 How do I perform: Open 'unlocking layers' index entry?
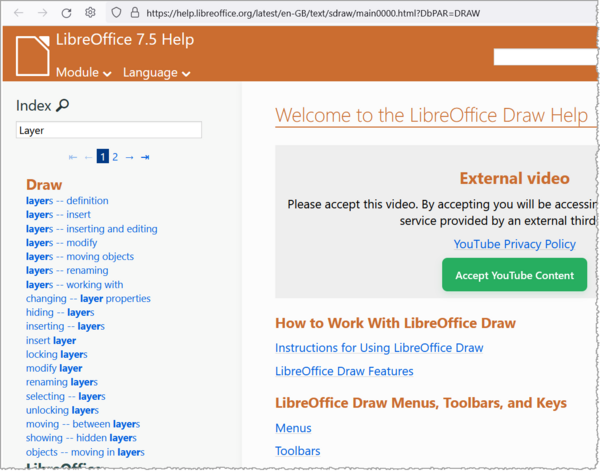(62, 410)
